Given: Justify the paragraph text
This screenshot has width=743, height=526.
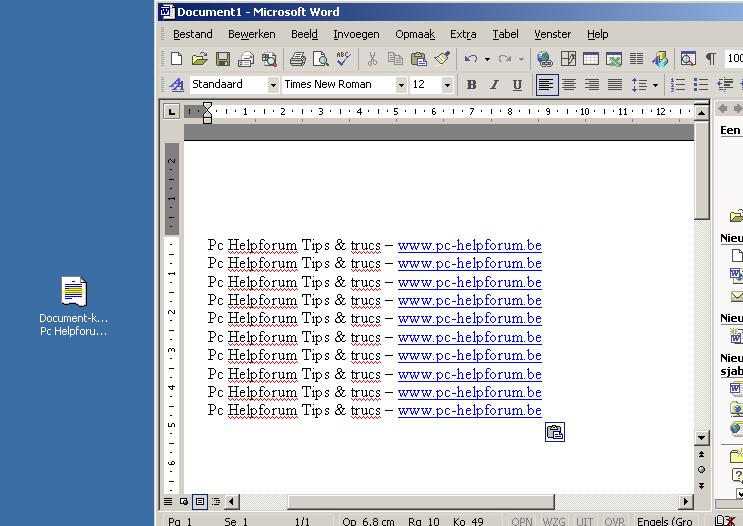Looking at the screenshot, I should pos(615,85).
